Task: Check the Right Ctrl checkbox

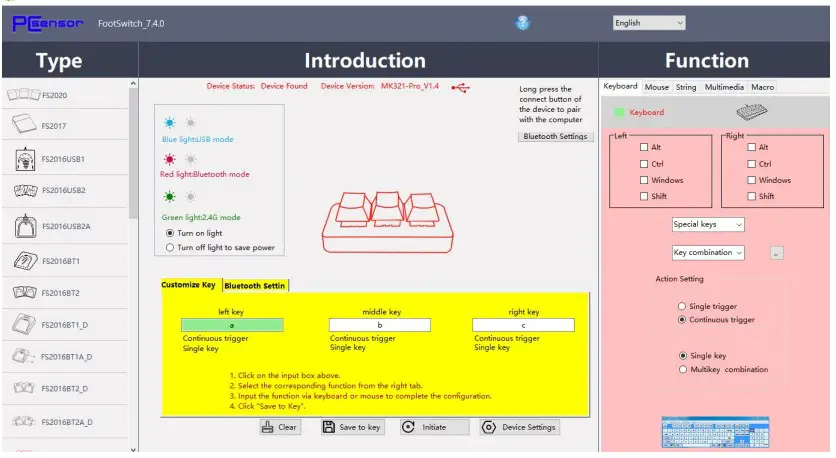Action: 752,164
